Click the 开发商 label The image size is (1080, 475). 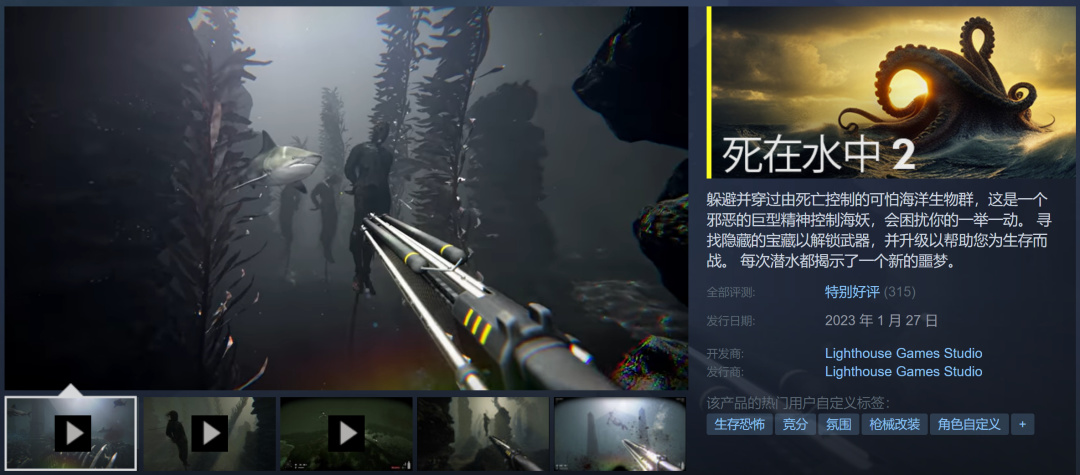pos(725,355)
